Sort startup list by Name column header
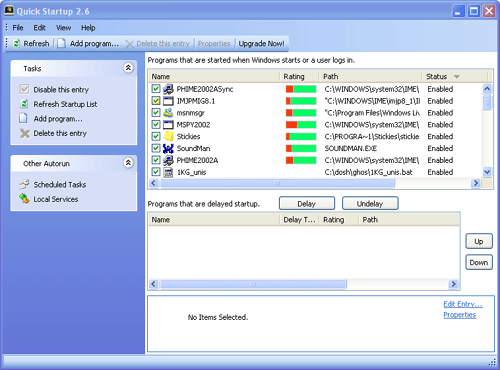 (x=214, y=77)
